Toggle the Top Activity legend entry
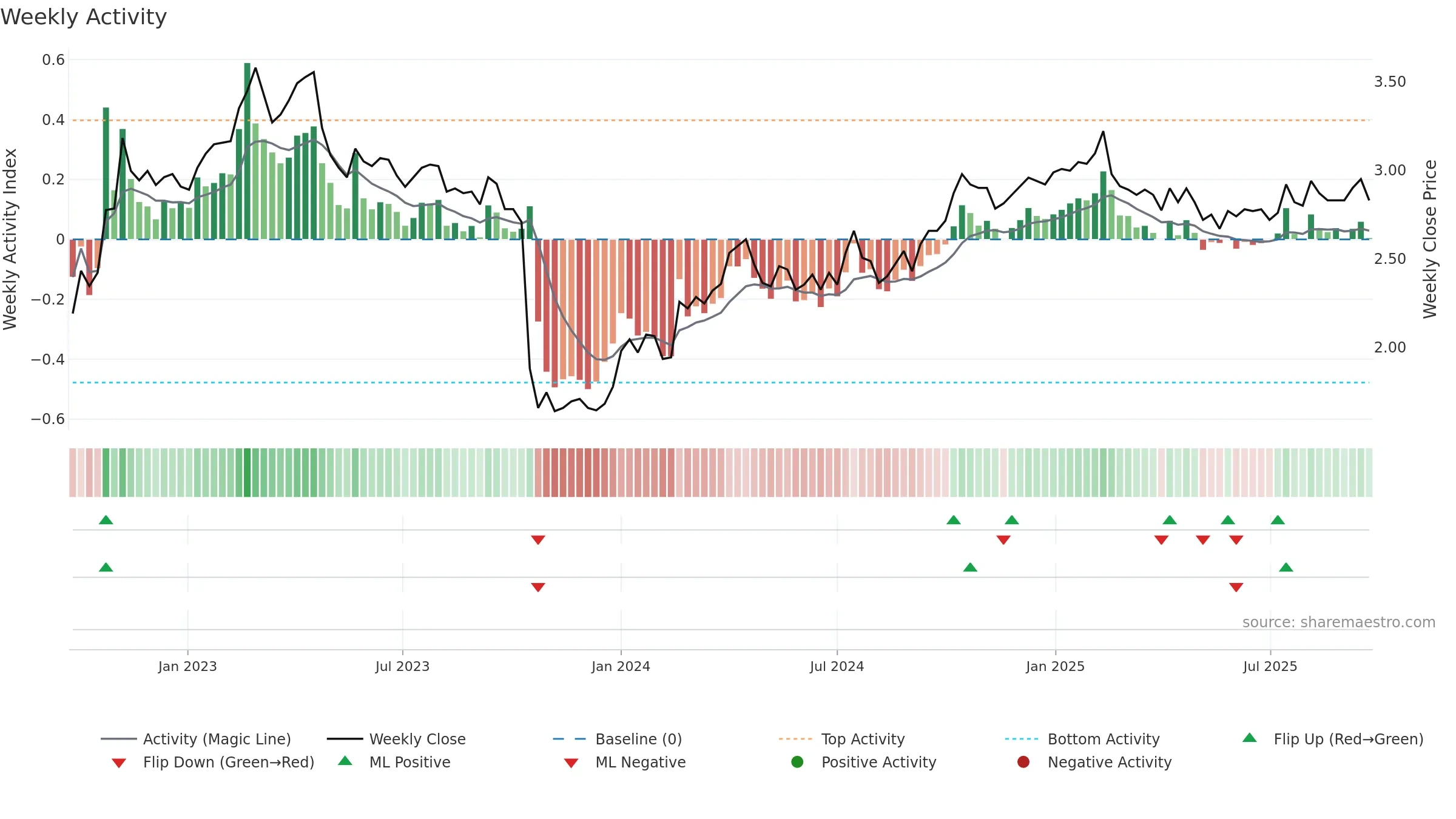 842,739
